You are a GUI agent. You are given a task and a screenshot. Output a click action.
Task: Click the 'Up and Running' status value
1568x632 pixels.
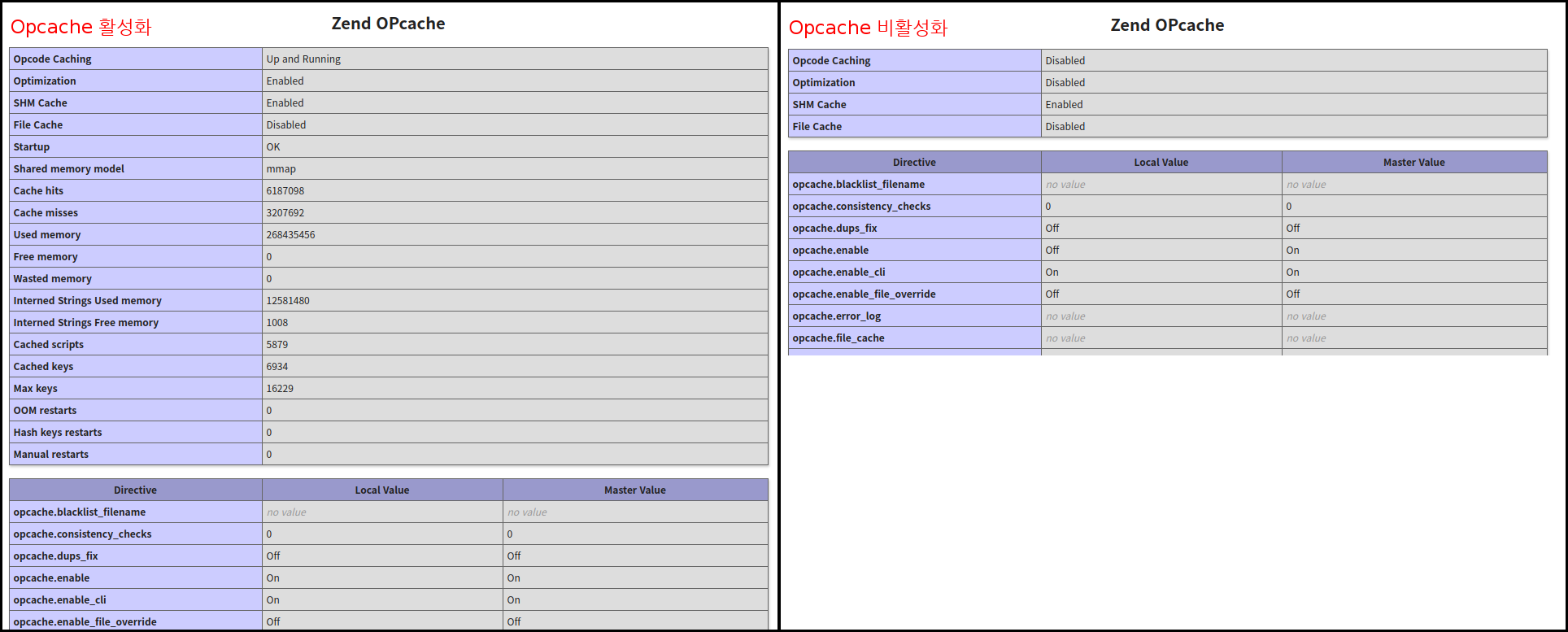[303, 59]
